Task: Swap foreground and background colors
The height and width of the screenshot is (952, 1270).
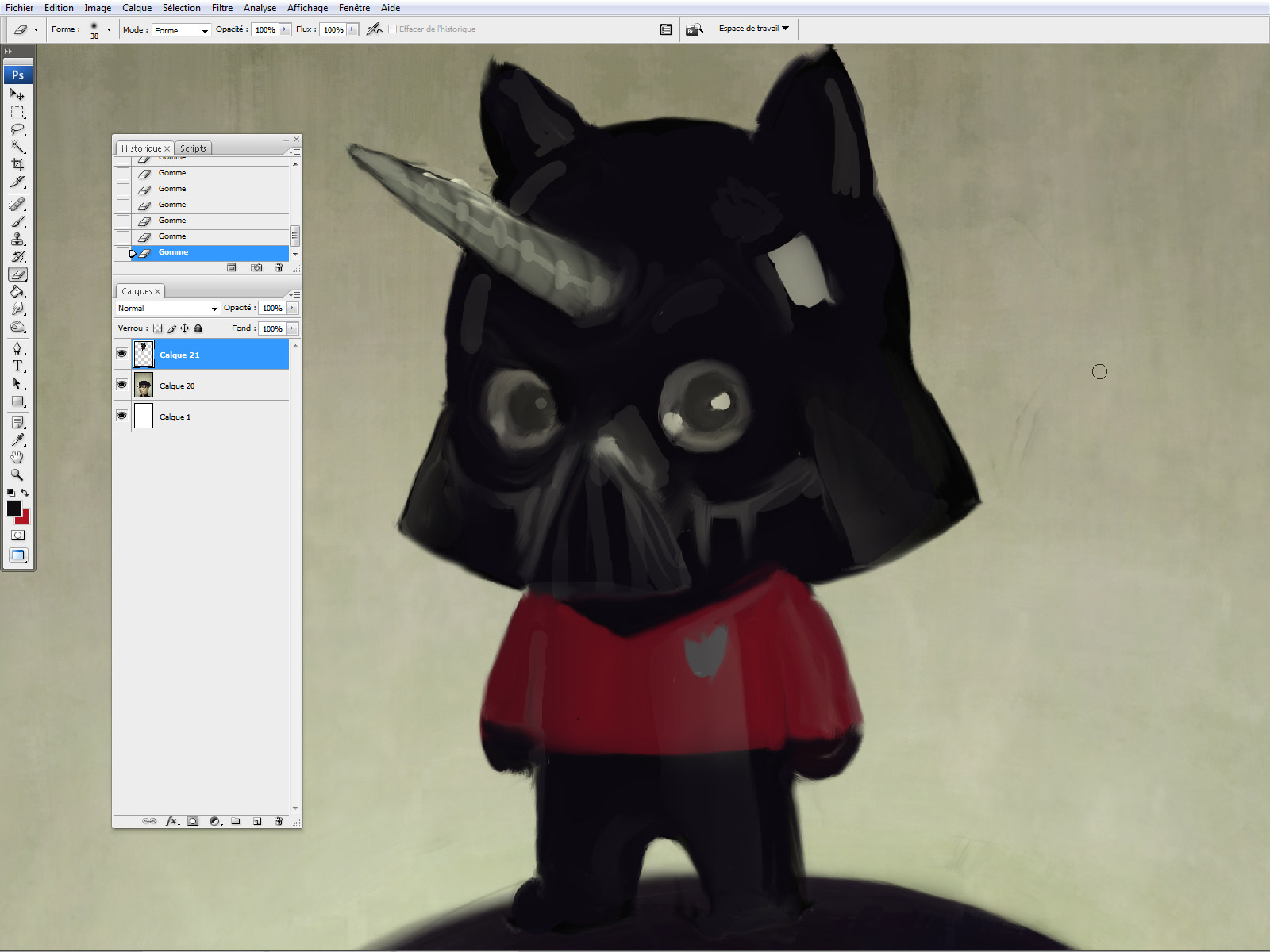Action: (25, 493)
